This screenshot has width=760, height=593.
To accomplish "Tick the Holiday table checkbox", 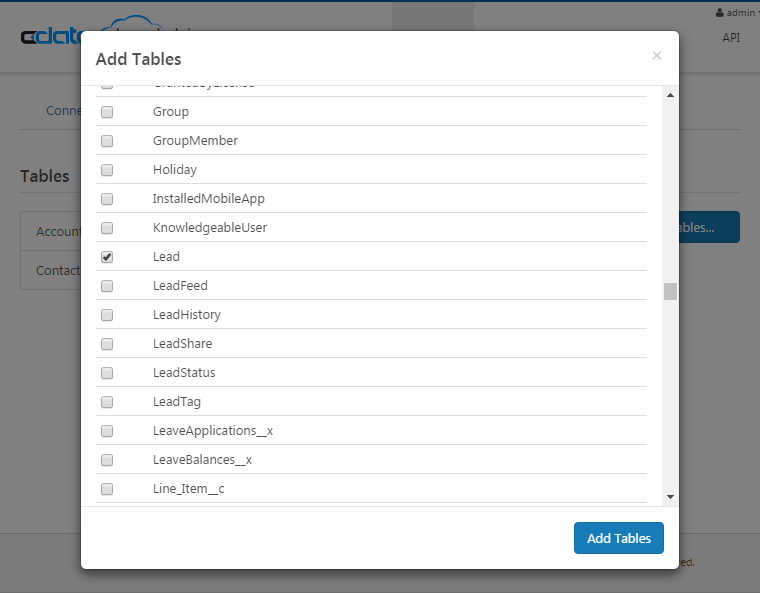I will [x=107, y=170].
